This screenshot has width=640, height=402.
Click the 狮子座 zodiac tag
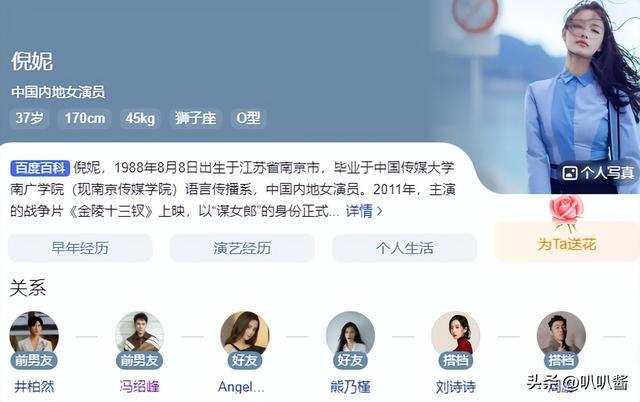[196, 118]
